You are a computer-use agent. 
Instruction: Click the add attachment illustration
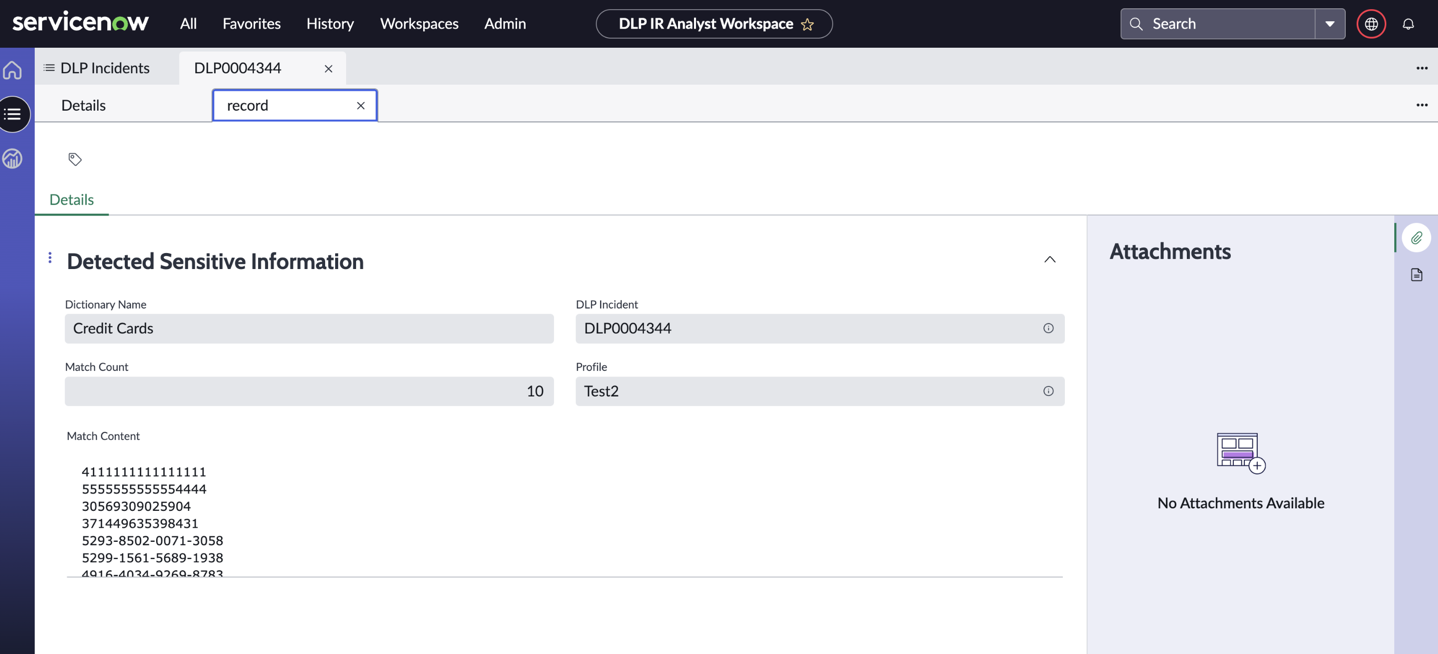[1241, 453]
